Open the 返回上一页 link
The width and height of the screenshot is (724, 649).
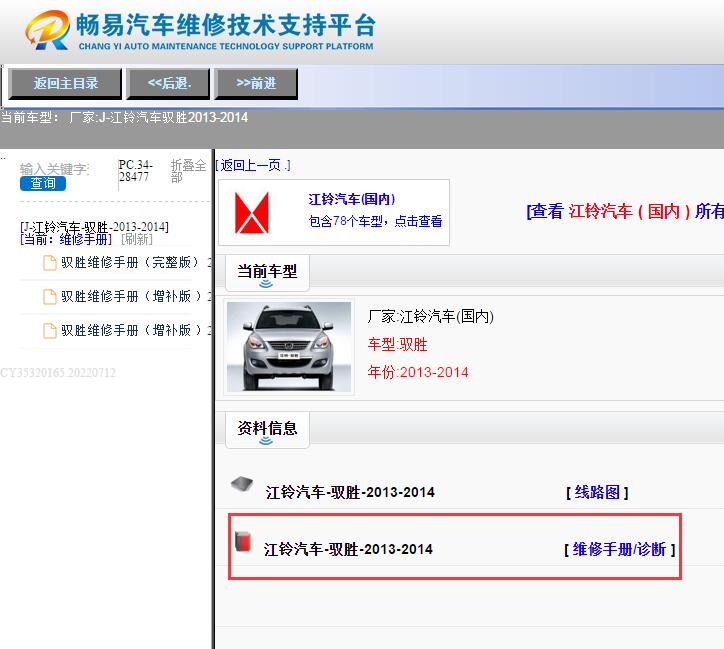coord(253,165)
